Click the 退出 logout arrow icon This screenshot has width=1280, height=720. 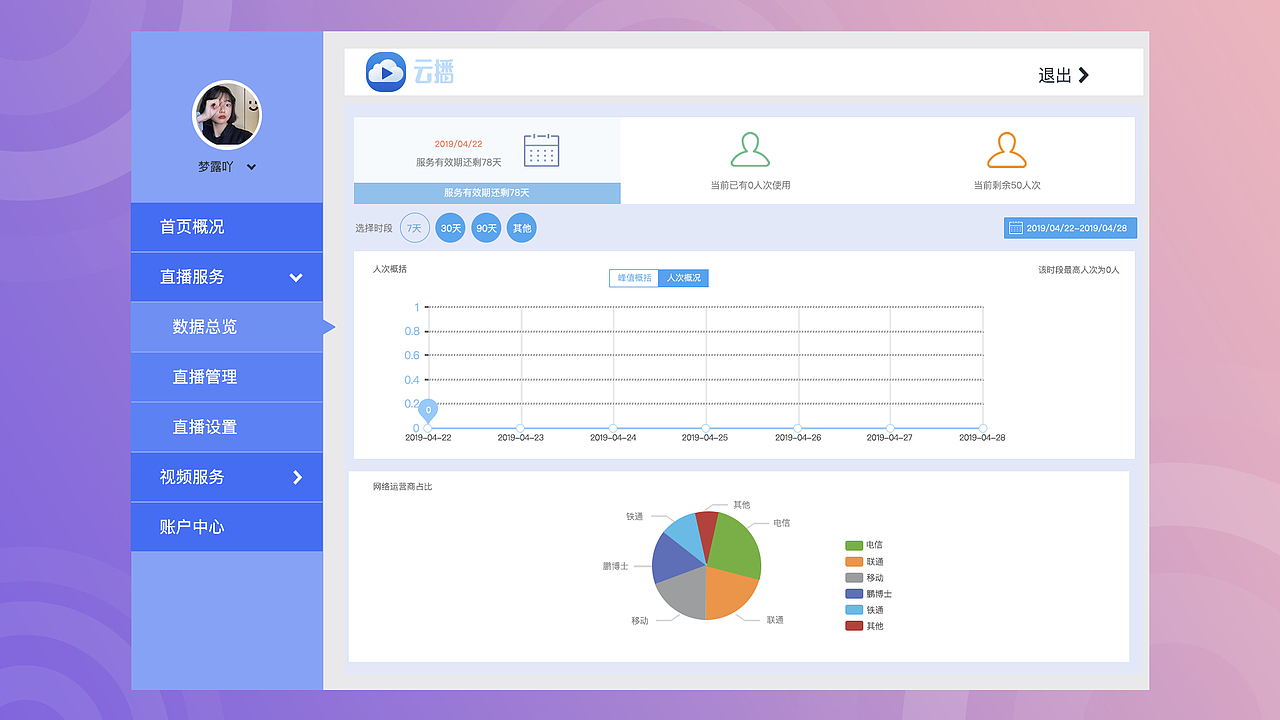[x=1084, y=75]
